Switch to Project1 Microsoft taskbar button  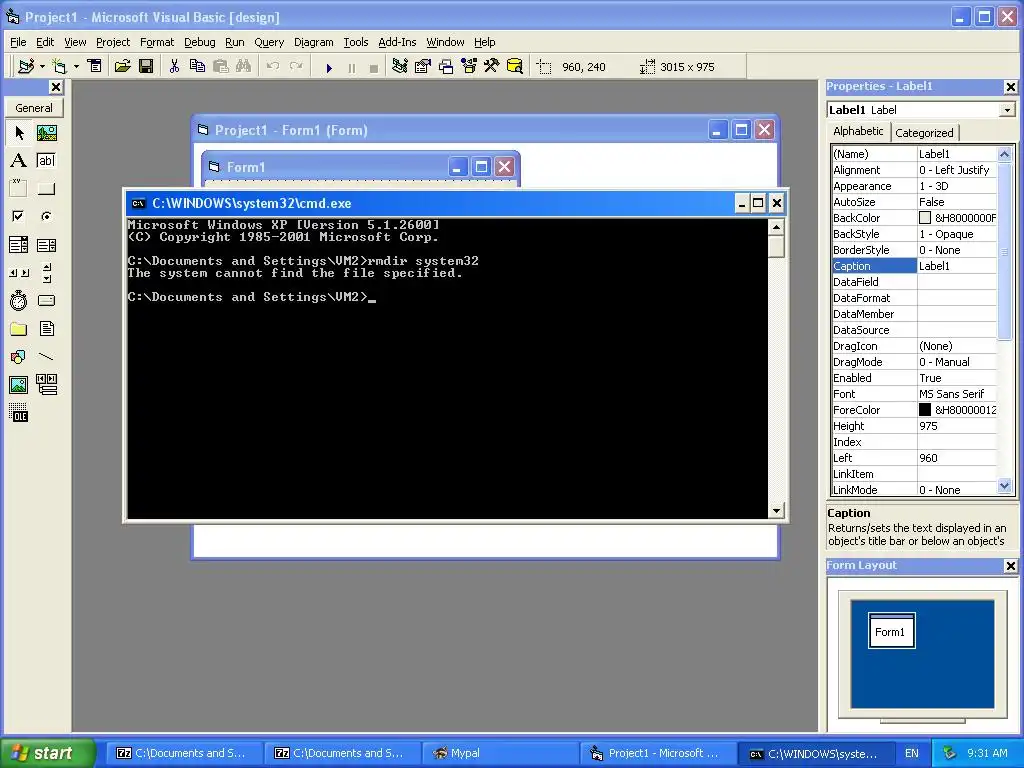[658, 753]
